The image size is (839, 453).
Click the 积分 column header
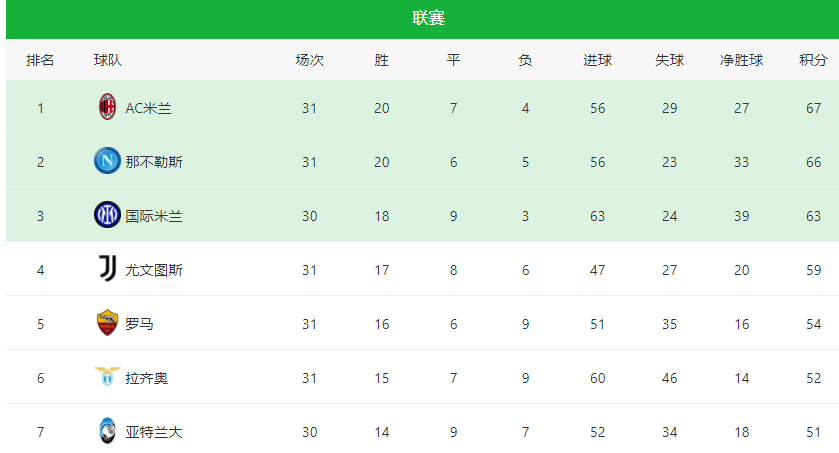pyautogui.click(x=813, y=60)
